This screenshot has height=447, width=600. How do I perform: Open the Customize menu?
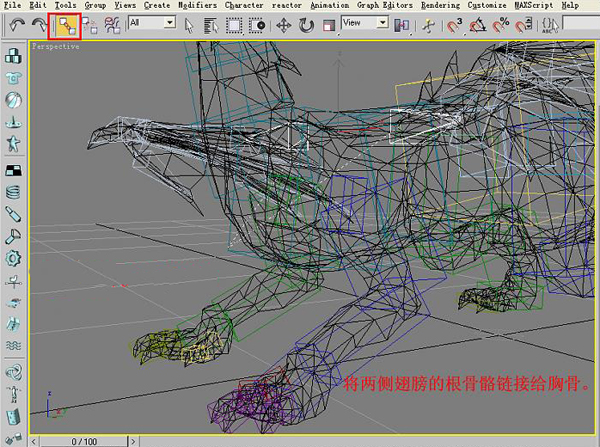point(487,5)
